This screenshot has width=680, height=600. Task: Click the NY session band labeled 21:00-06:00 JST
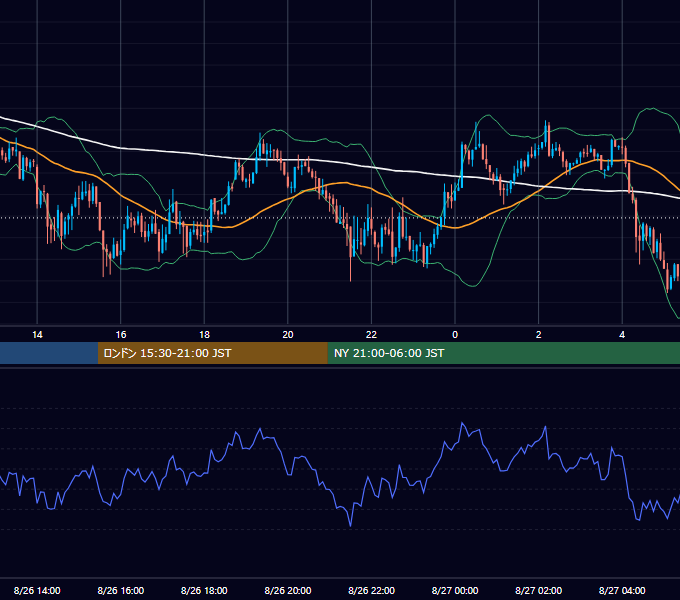click(x=503, y=353)
